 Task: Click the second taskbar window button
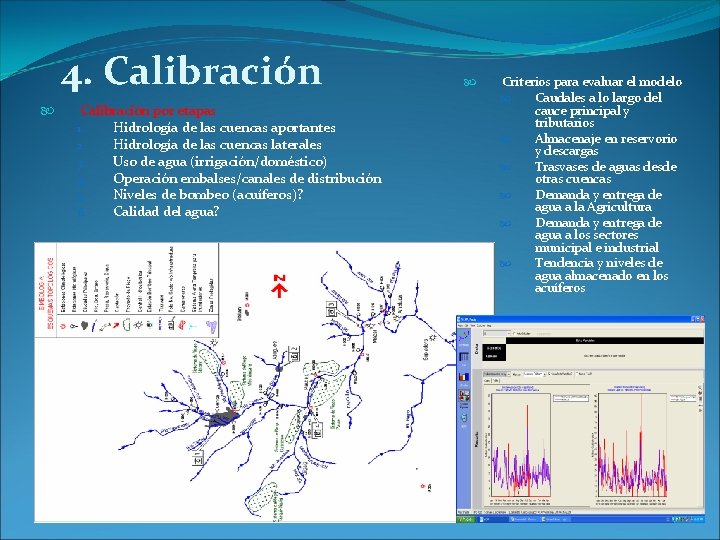pyautogui.click(x=524, y=519)
